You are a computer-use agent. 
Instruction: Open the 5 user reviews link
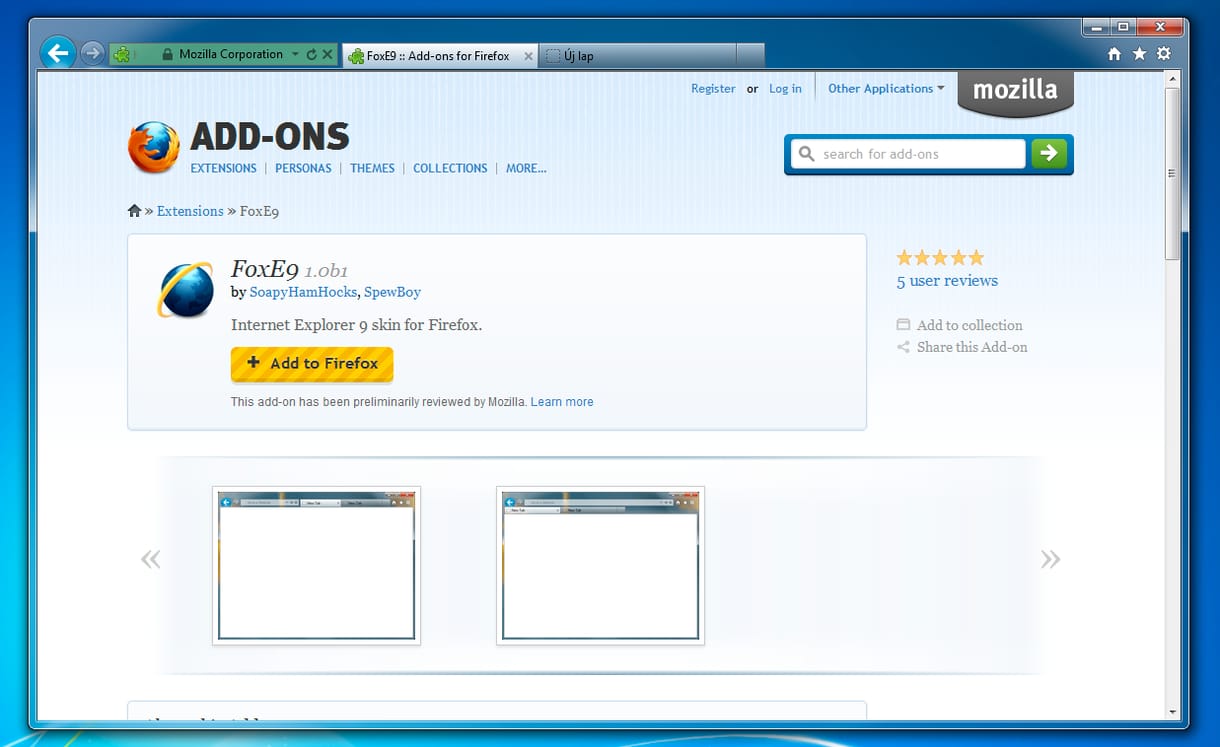(x=947, y=281)
